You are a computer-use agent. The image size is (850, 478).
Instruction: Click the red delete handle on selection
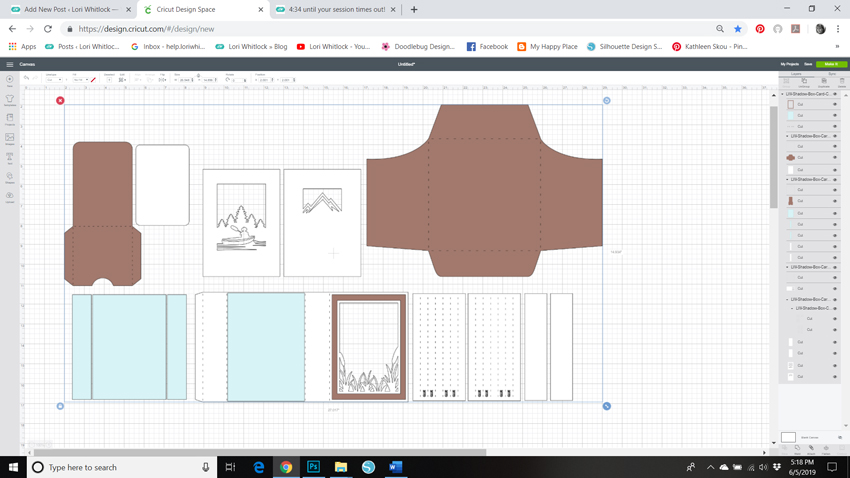[60, 101]
